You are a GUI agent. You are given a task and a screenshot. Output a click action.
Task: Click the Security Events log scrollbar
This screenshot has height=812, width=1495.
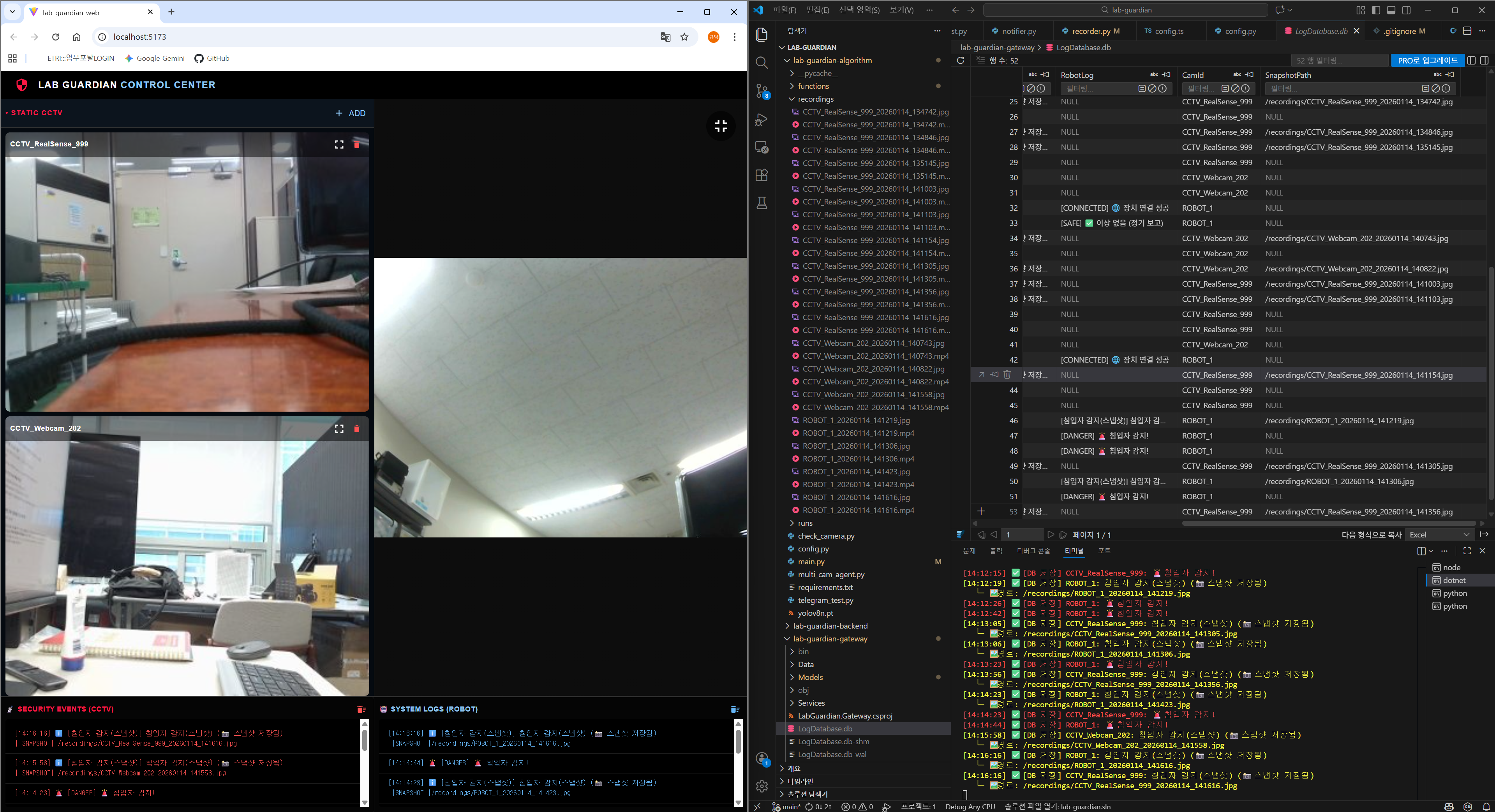[365, 741]
